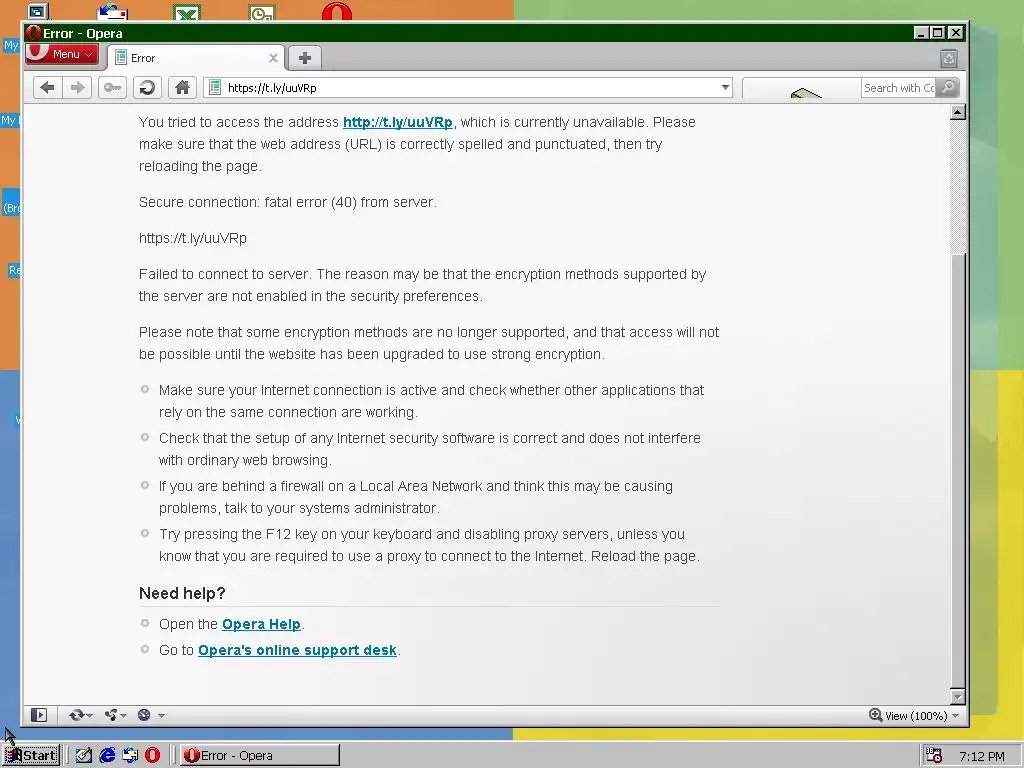Select the Opera desktop shortcut icon
1024x768 pixels.
[337, 11]
